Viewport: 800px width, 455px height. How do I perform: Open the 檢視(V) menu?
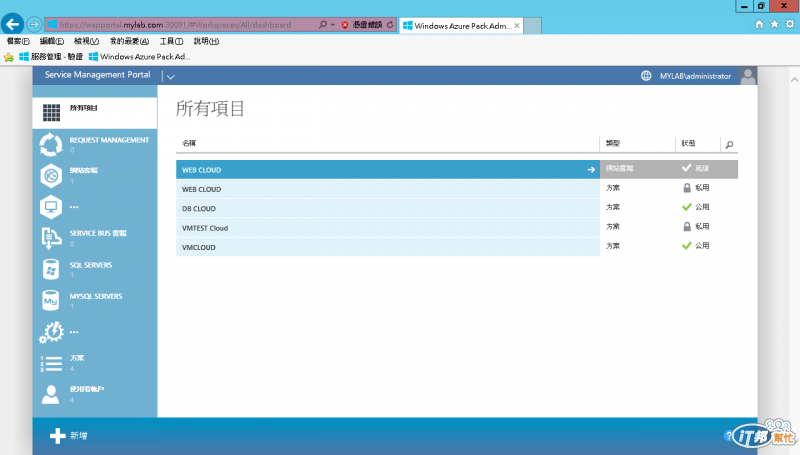pyautogui.click(x=86, y=41)
